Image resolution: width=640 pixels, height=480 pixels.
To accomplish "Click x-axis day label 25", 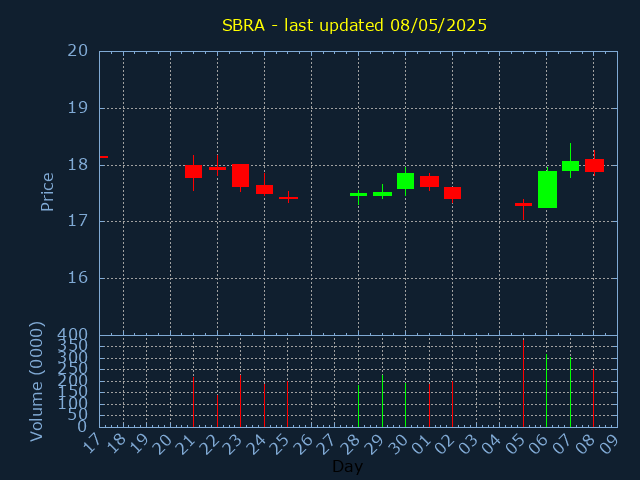I will coord(280,444).
